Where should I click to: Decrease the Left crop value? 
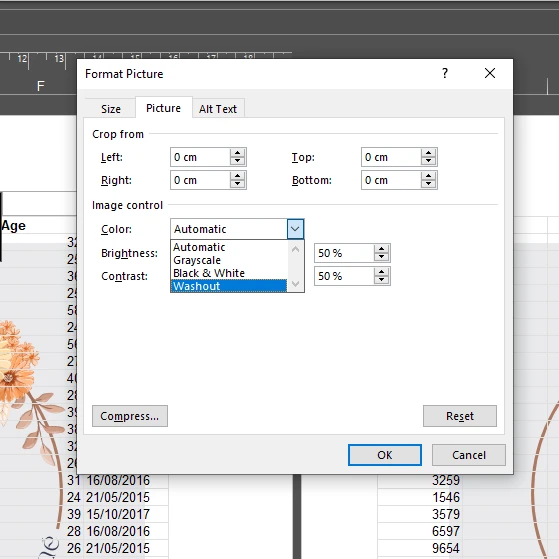point(237,161)
